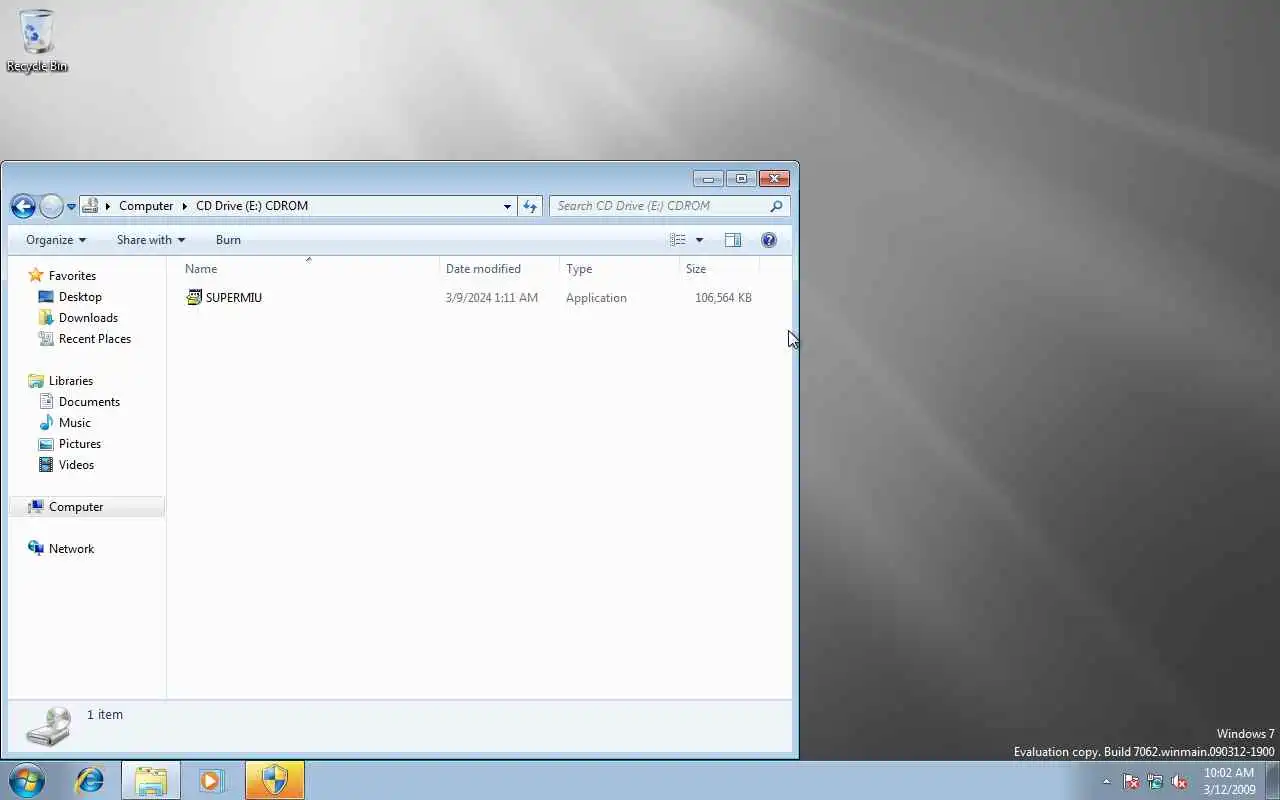Click the Forward arrow navigation button
The width and height of the screenshot is (1280, 800).
coord(51,206)
